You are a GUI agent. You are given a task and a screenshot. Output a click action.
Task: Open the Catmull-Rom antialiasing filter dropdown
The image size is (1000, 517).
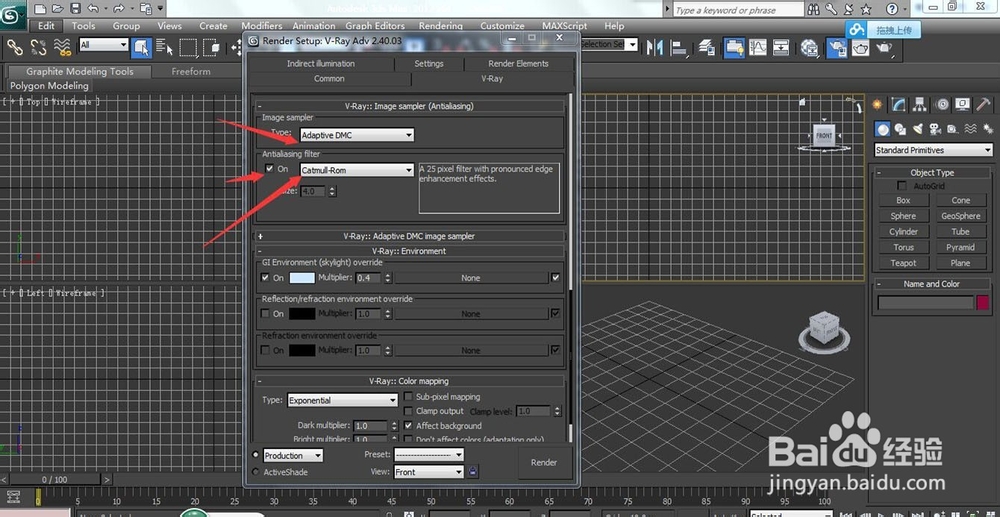pos(357,170)
